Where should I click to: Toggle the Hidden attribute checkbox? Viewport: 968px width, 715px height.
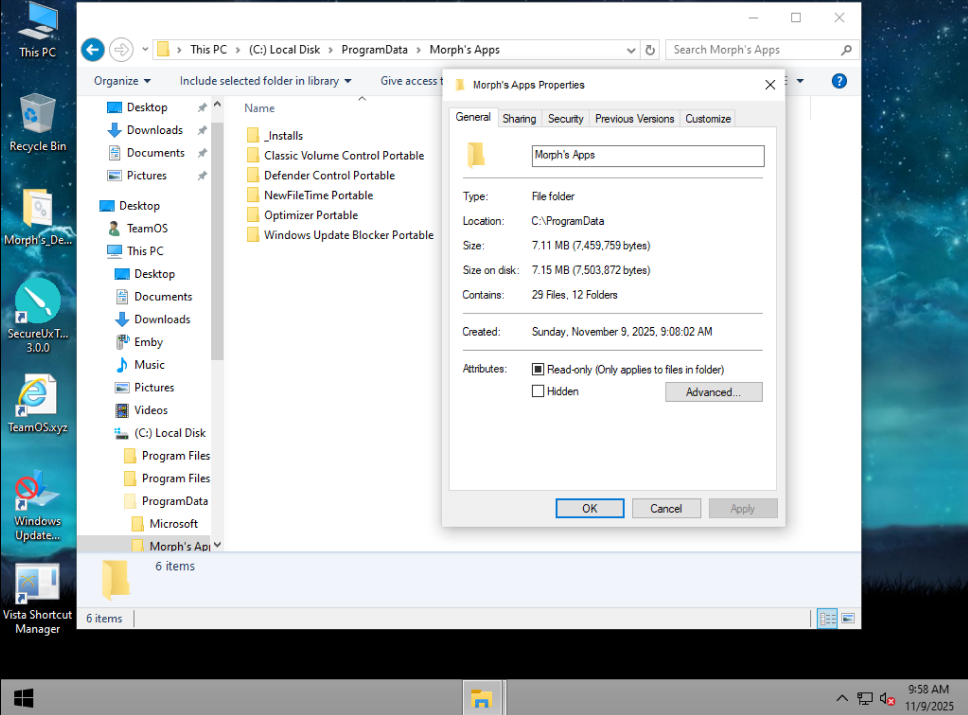tap(538, 391)
